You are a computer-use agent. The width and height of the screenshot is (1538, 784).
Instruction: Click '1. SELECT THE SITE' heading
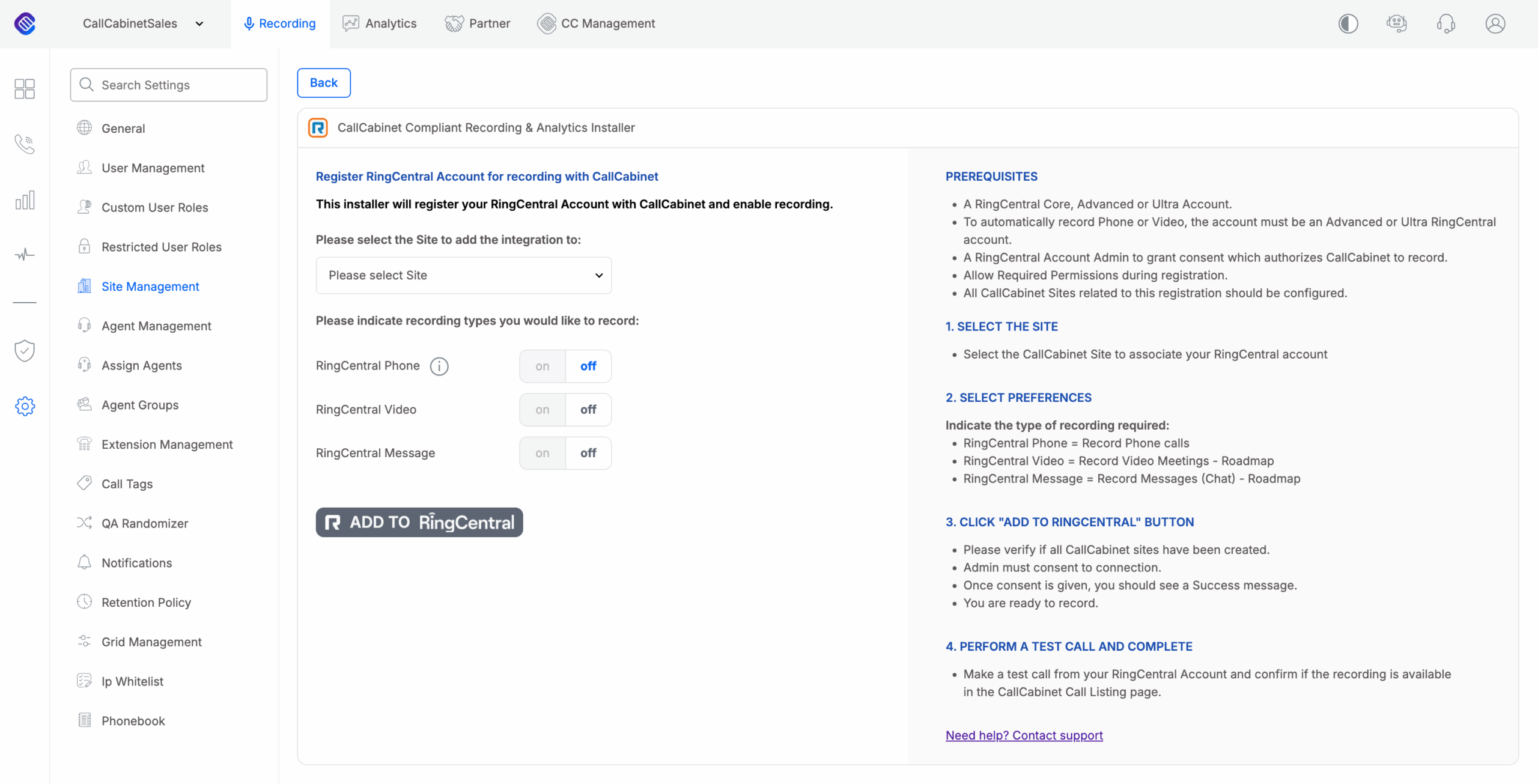point(1002,326)
